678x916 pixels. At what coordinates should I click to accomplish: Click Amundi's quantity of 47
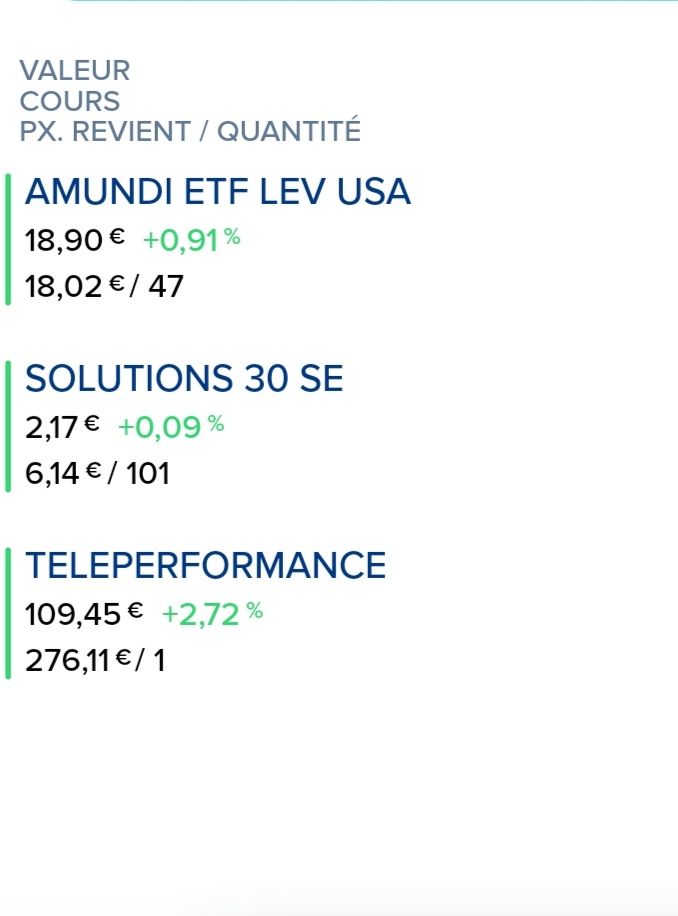(166, 287)
